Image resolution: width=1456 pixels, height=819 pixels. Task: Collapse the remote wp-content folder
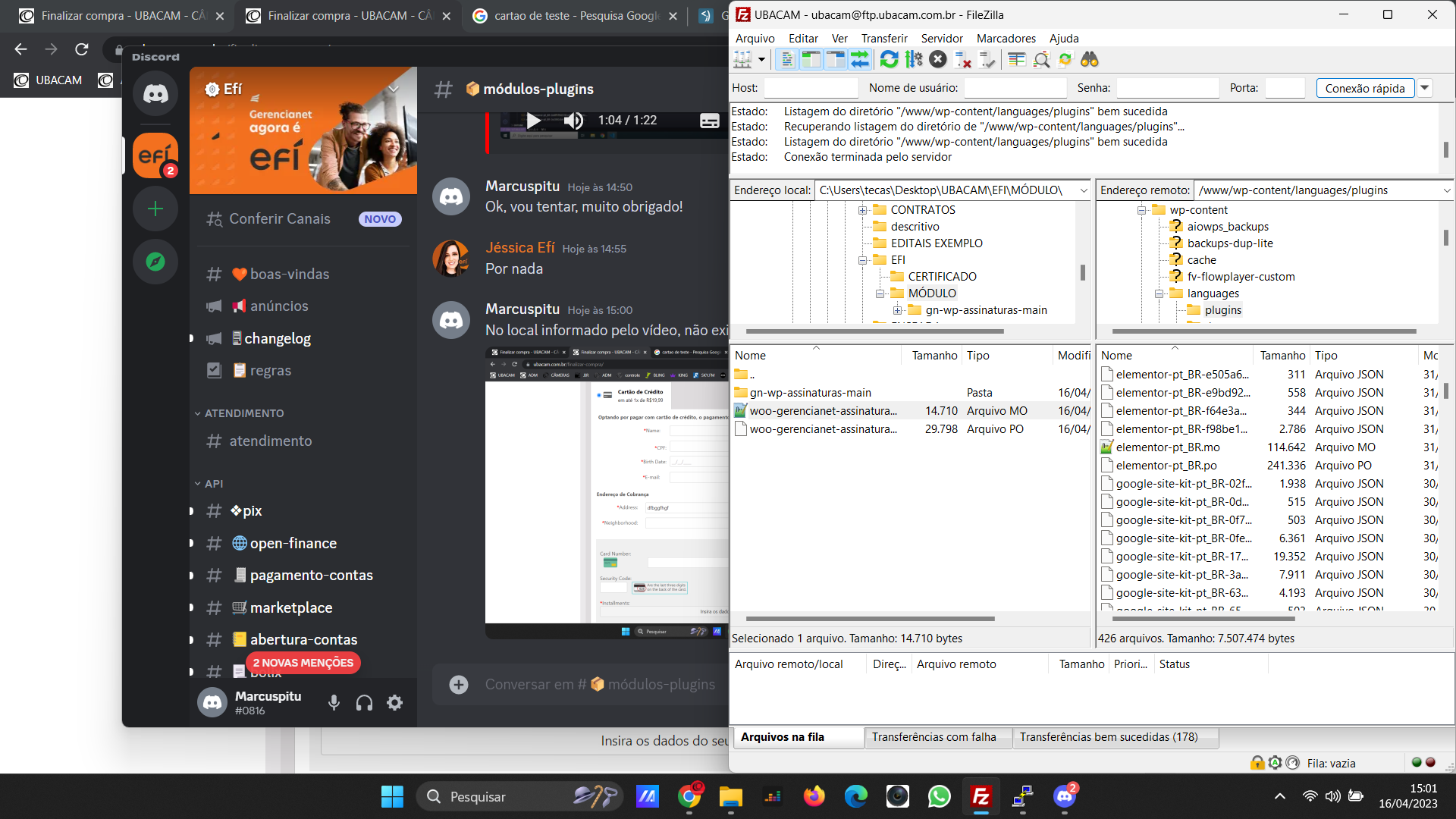(x=1141, y=210)
